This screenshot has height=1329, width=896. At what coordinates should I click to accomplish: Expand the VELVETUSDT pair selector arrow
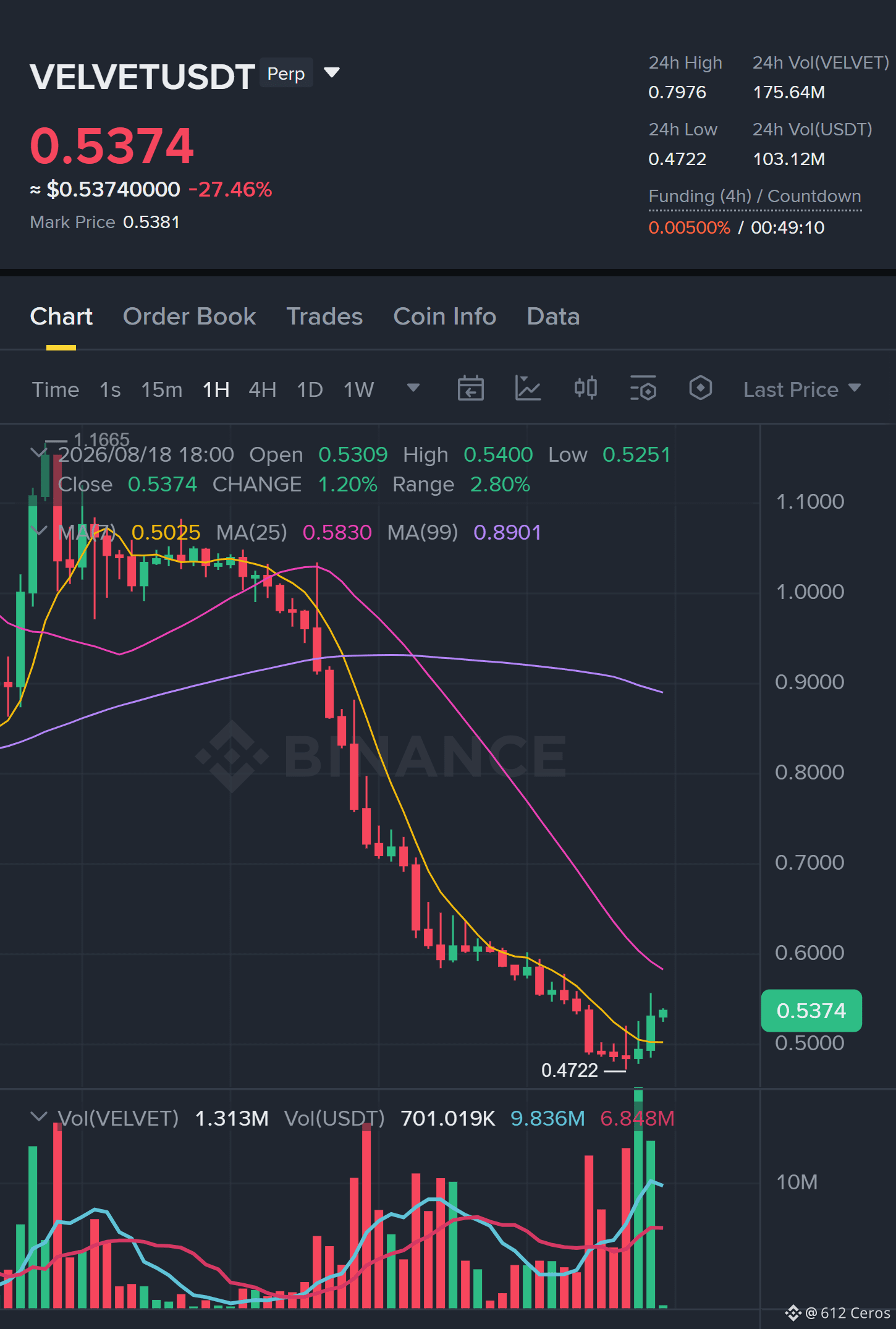pyautogui.click(x=332, y=73)
